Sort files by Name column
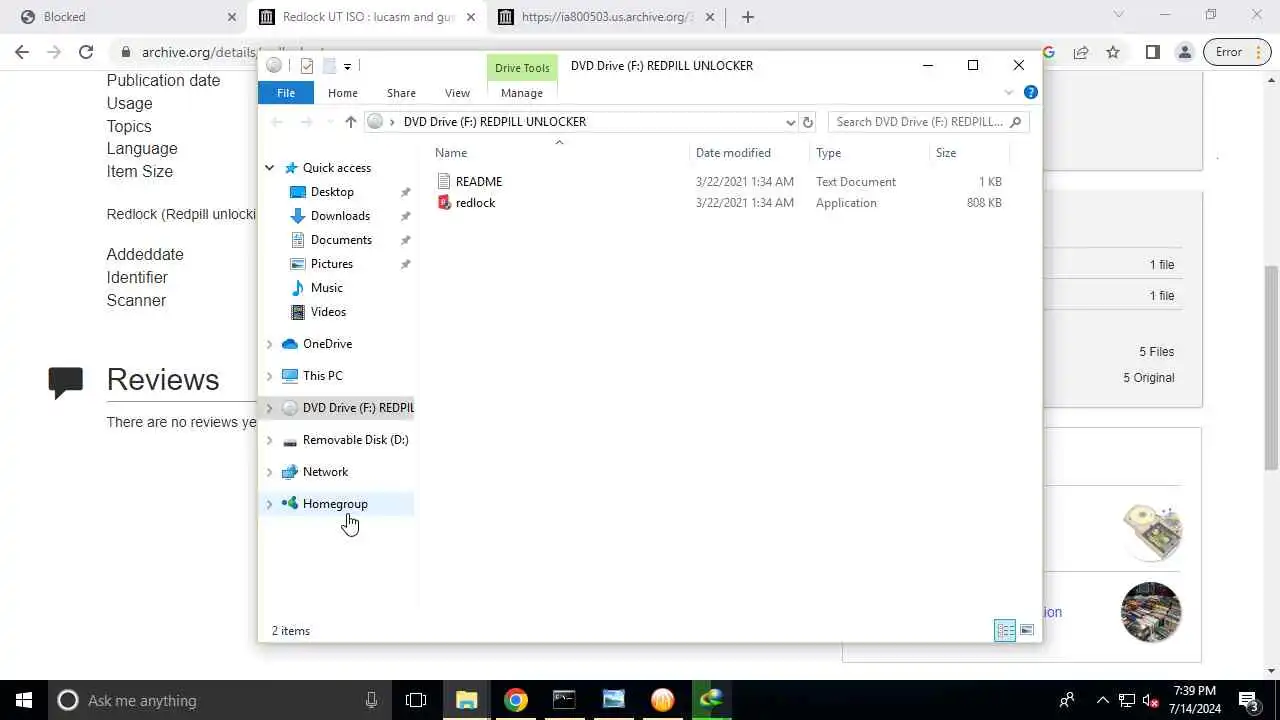 (451, 153)
